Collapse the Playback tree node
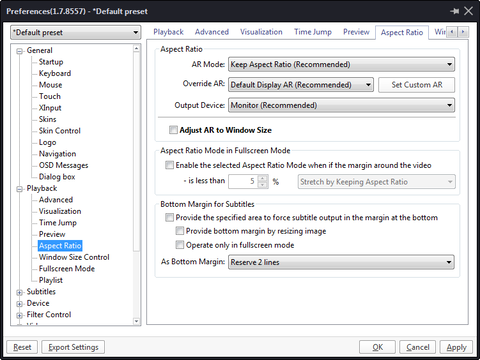The width and height of the screenshot is (480, 360). pyautogui.click(x=20, y=189)
